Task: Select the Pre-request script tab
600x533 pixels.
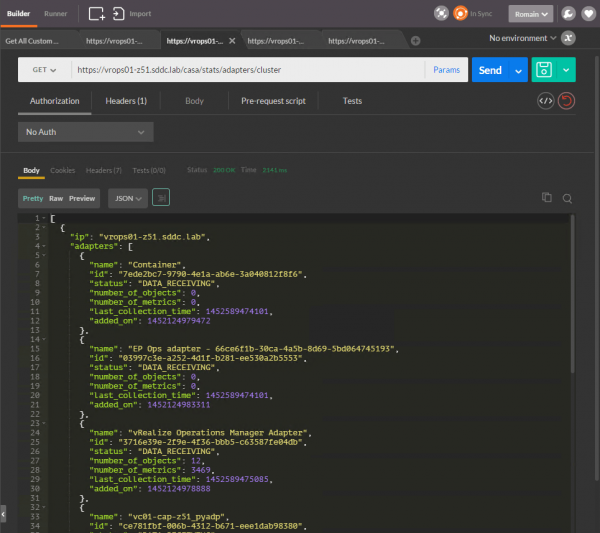Action: pos(273,101)
